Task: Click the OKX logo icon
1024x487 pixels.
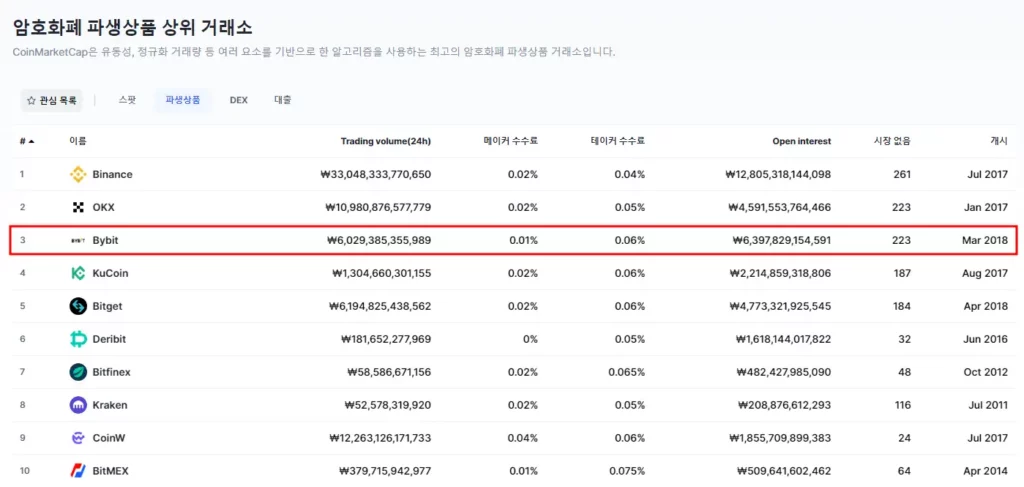Action: click(78, 208)
